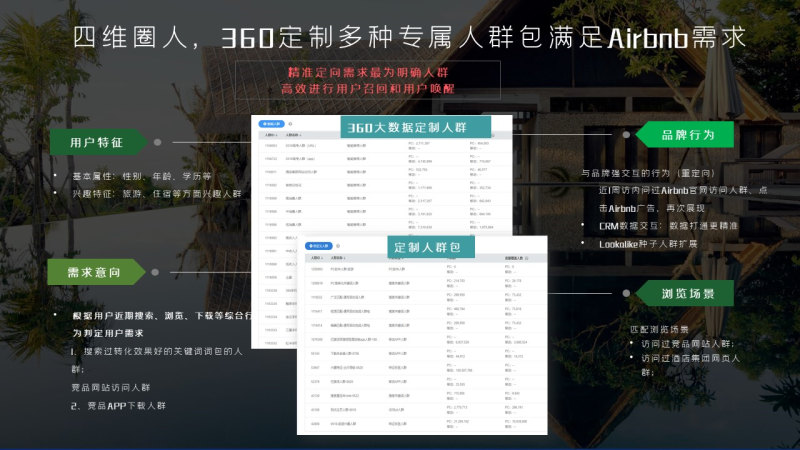Image resolution: width=800 pixels, height=450 pixels.
Task: Click text 匹配浏览场景
Action: (659, 330)
